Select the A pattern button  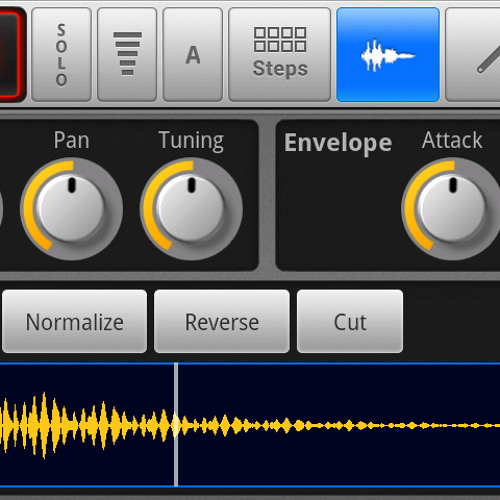(x=193, y=55)
